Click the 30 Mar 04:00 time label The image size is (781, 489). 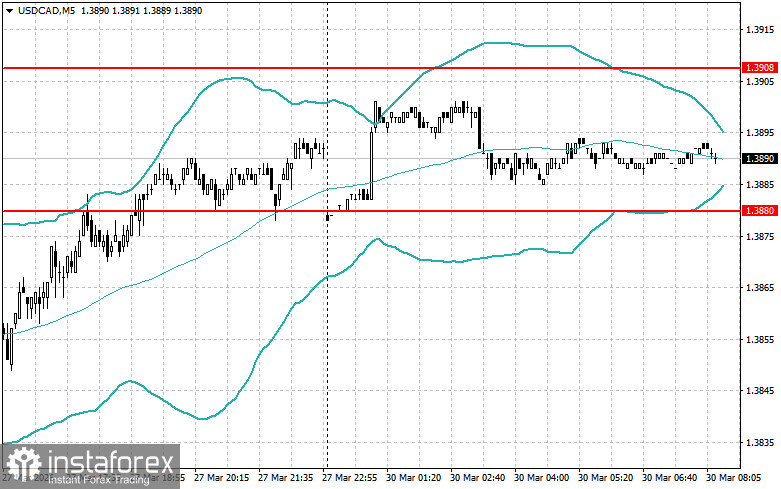541,478
